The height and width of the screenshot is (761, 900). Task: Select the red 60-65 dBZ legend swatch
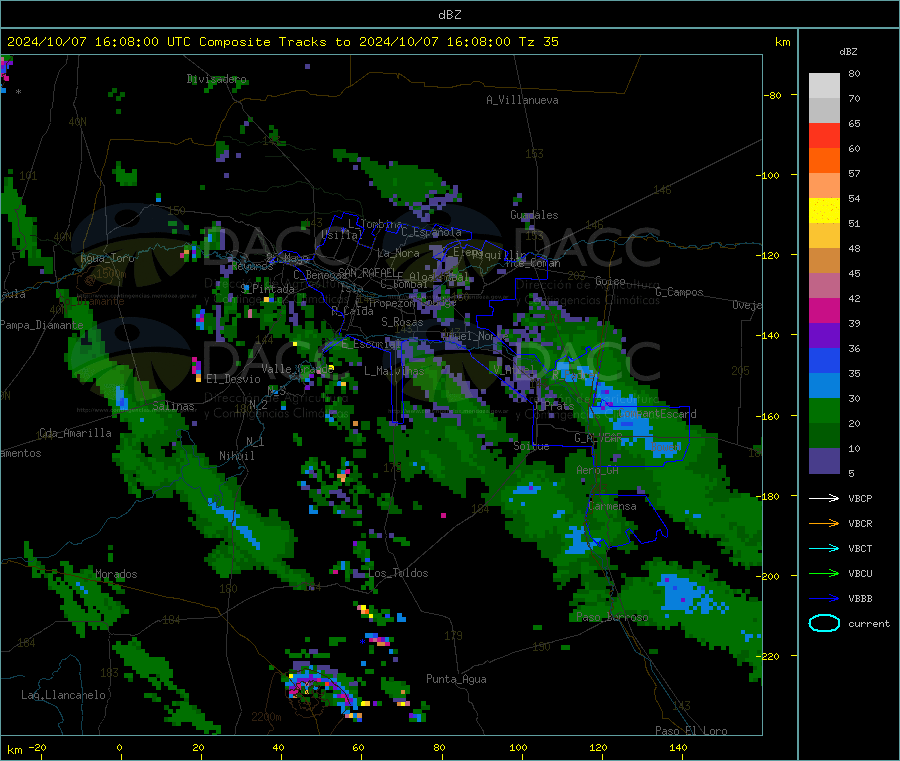[x=824, y=135]
